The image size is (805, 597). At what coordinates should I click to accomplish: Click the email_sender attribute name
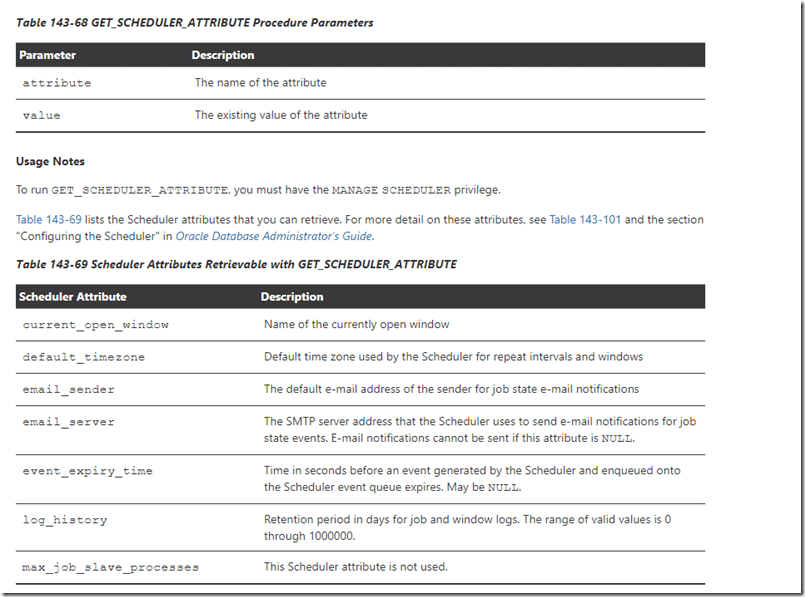point(69,390)
